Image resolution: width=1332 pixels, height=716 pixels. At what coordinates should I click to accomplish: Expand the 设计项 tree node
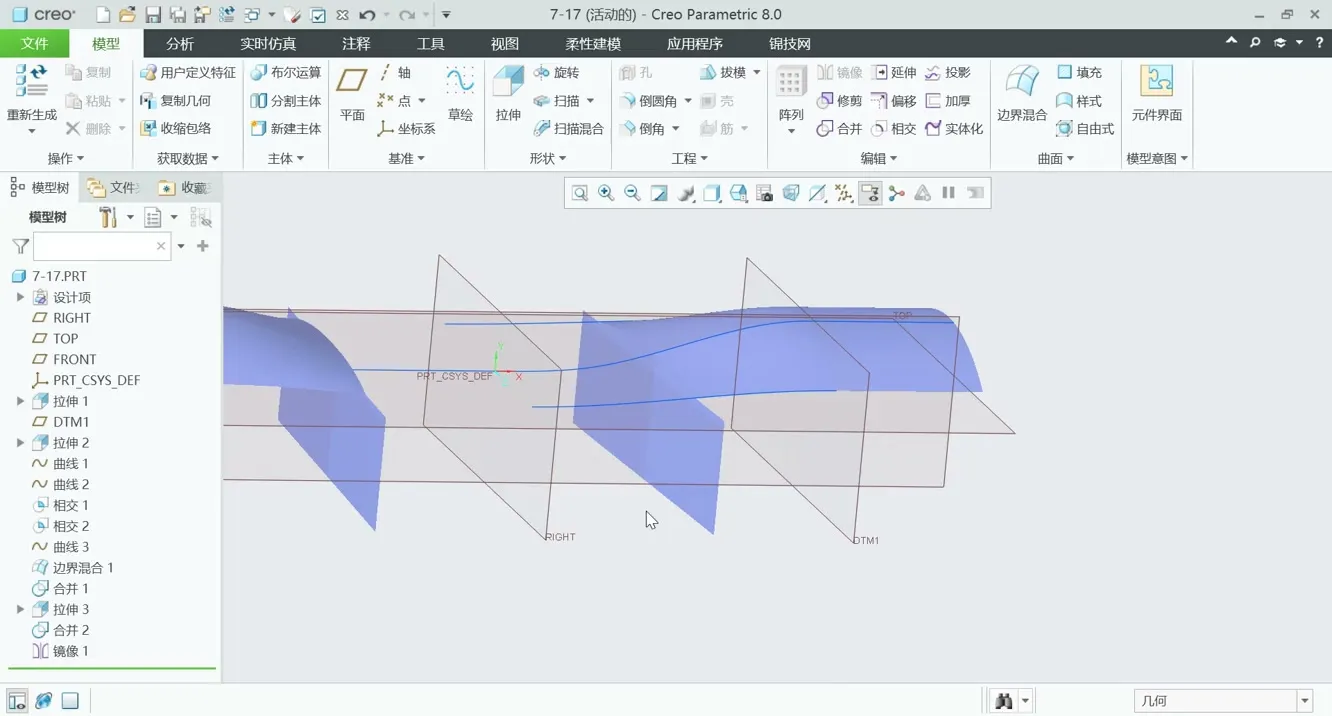pyautogui.click(x=20, y=297)
